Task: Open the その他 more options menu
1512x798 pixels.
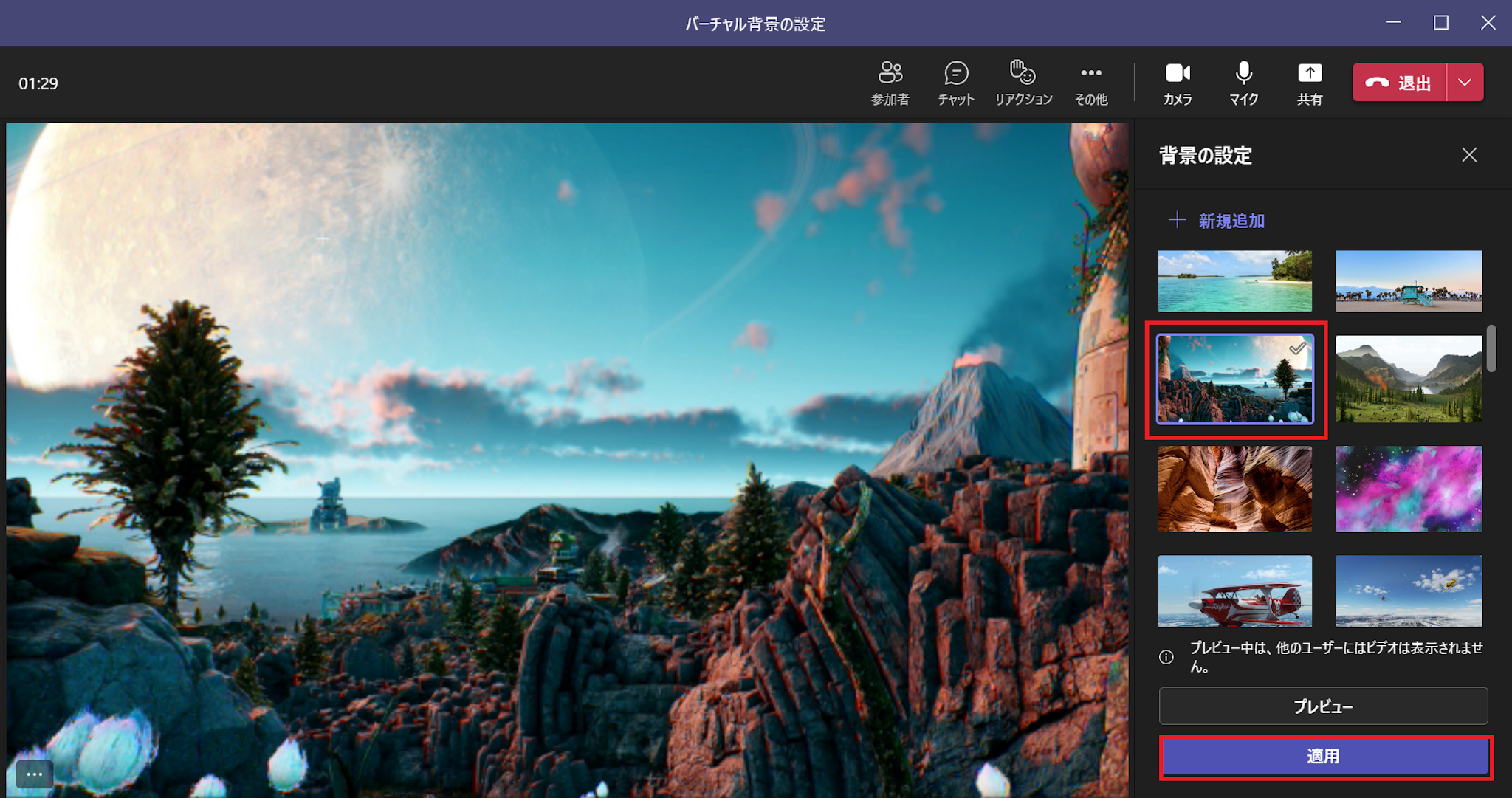Action: [x=1091, y=83]
